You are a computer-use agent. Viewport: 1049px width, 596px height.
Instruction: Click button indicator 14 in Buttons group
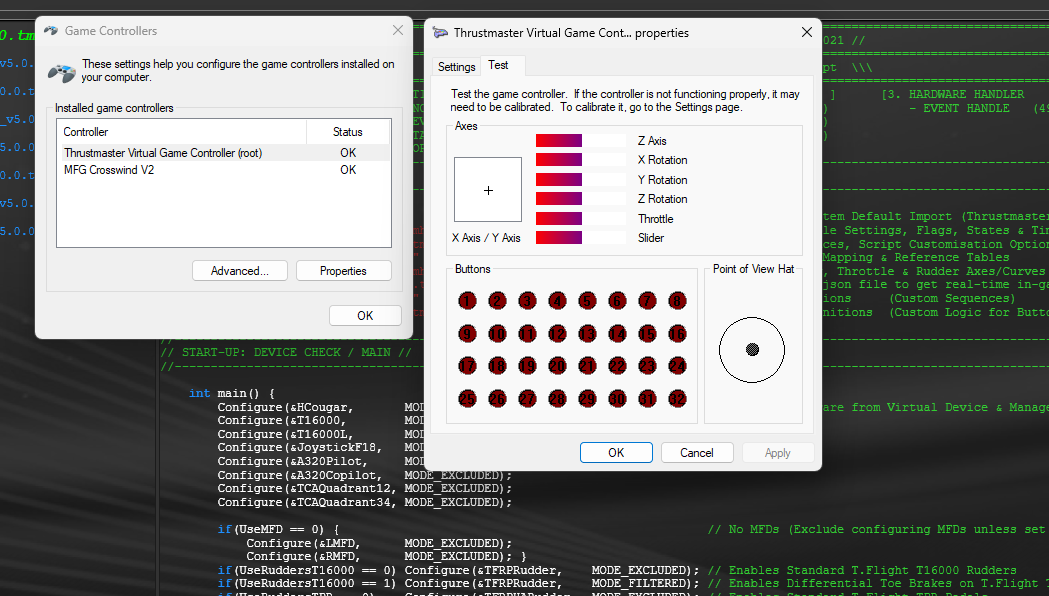pos(617,334)
